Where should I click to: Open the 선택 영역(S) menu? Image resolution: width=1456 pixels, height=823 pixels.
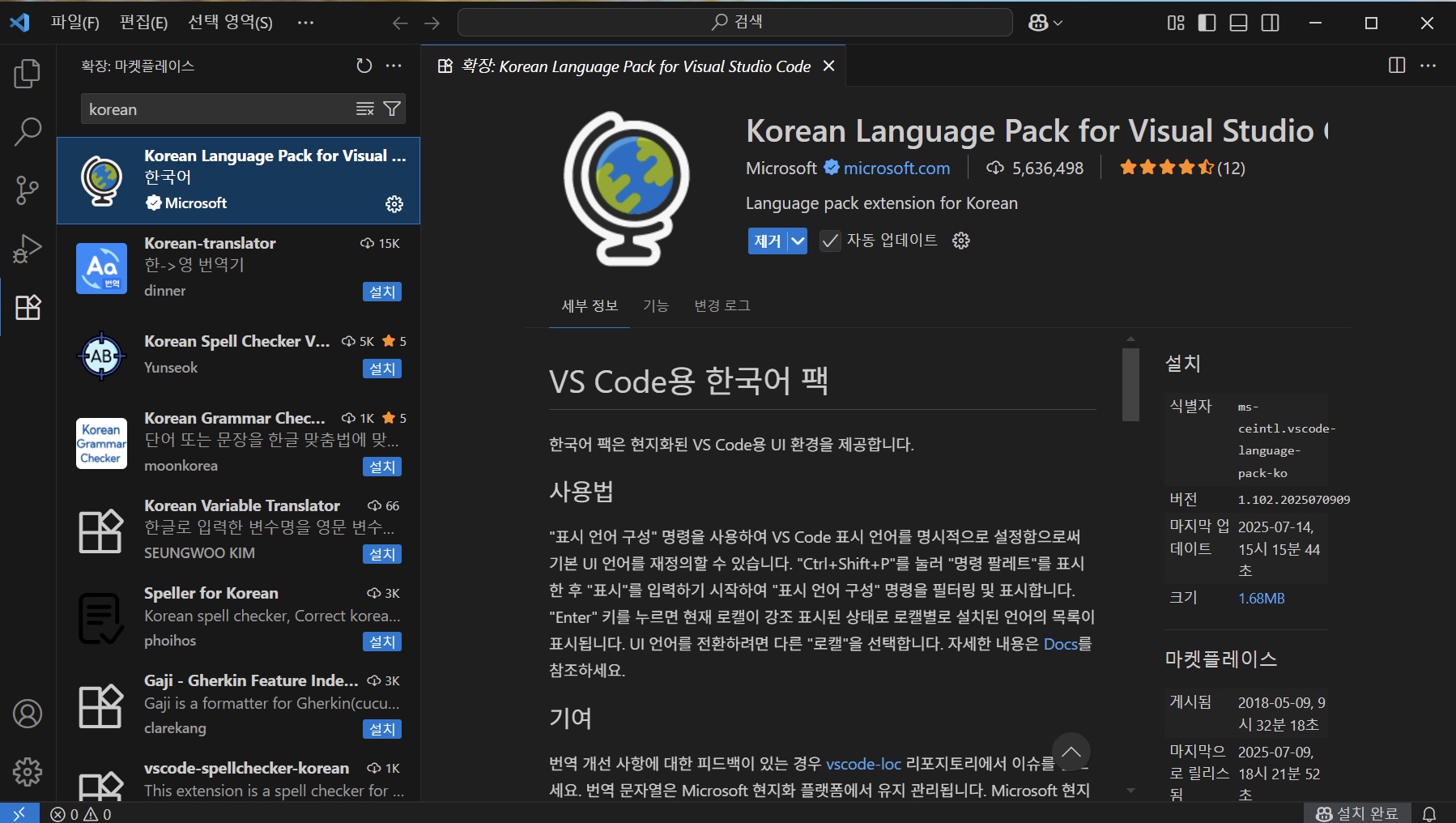(230, 23)
